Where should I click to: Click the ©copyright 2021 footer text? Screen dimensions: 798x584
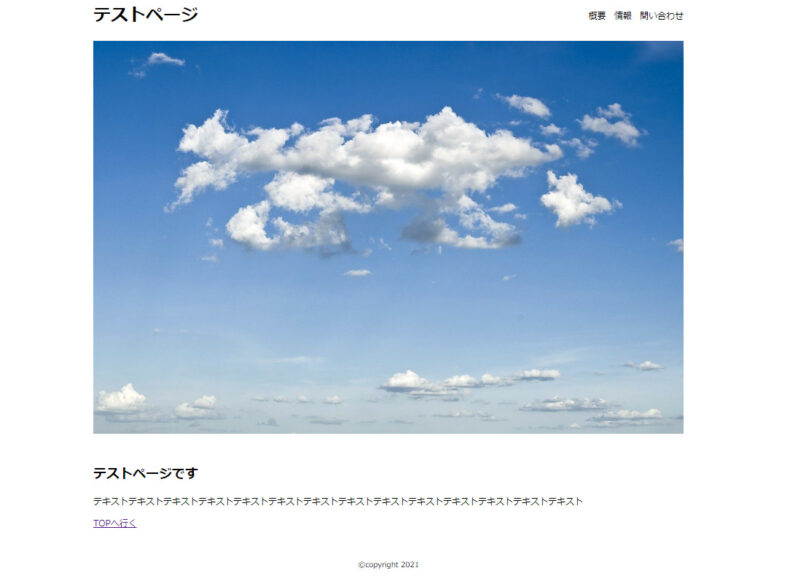388,564
